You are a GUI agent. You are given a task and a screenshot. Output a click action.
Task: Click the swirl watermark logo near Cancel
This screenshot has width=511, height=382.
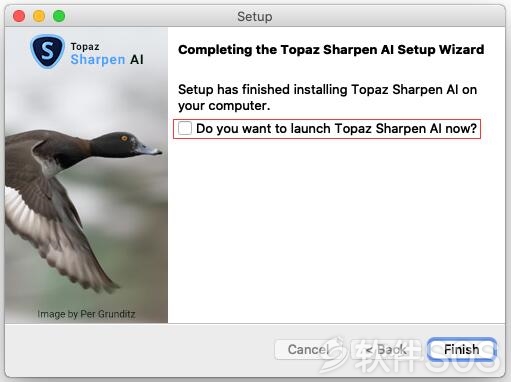tap(333, 354)
